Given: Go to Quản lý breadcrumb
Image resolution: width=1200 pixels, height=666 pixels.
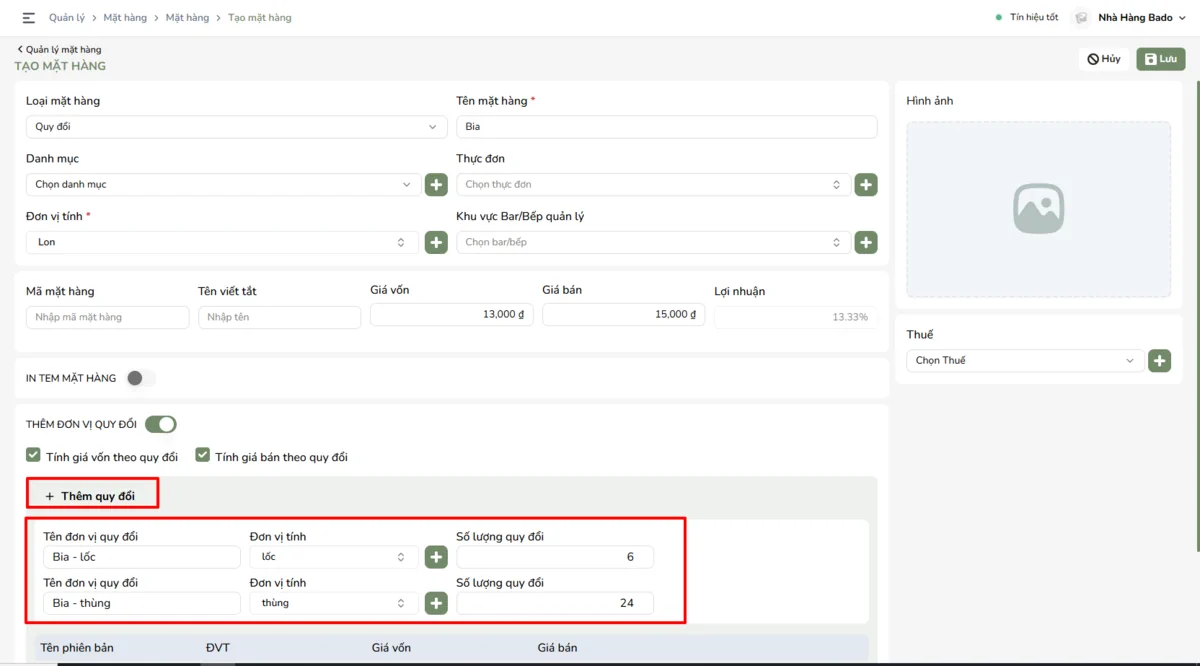Looking at the screenshot, I should click(66, 18).
